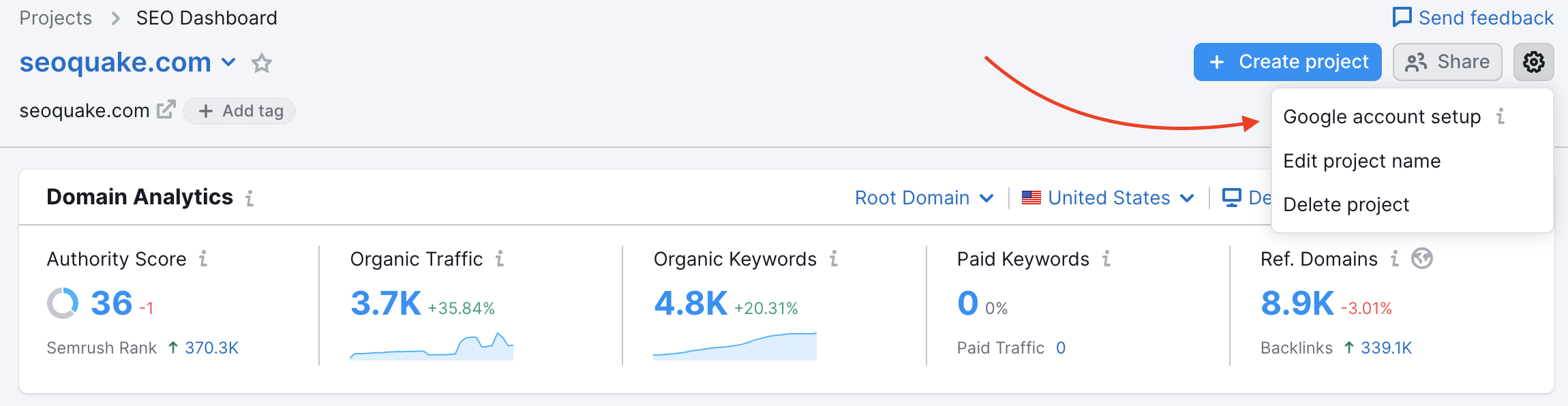Click the +35.84% traffic change value
This screenshot has height=406, width=1568.
[x=462, y=309]
